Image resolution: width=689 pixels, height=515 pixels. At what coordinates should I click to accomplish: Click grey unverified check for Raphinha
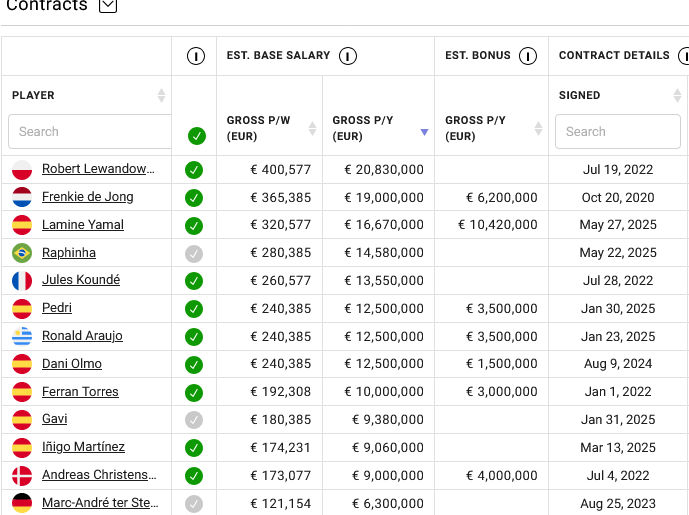coord(194,254)
